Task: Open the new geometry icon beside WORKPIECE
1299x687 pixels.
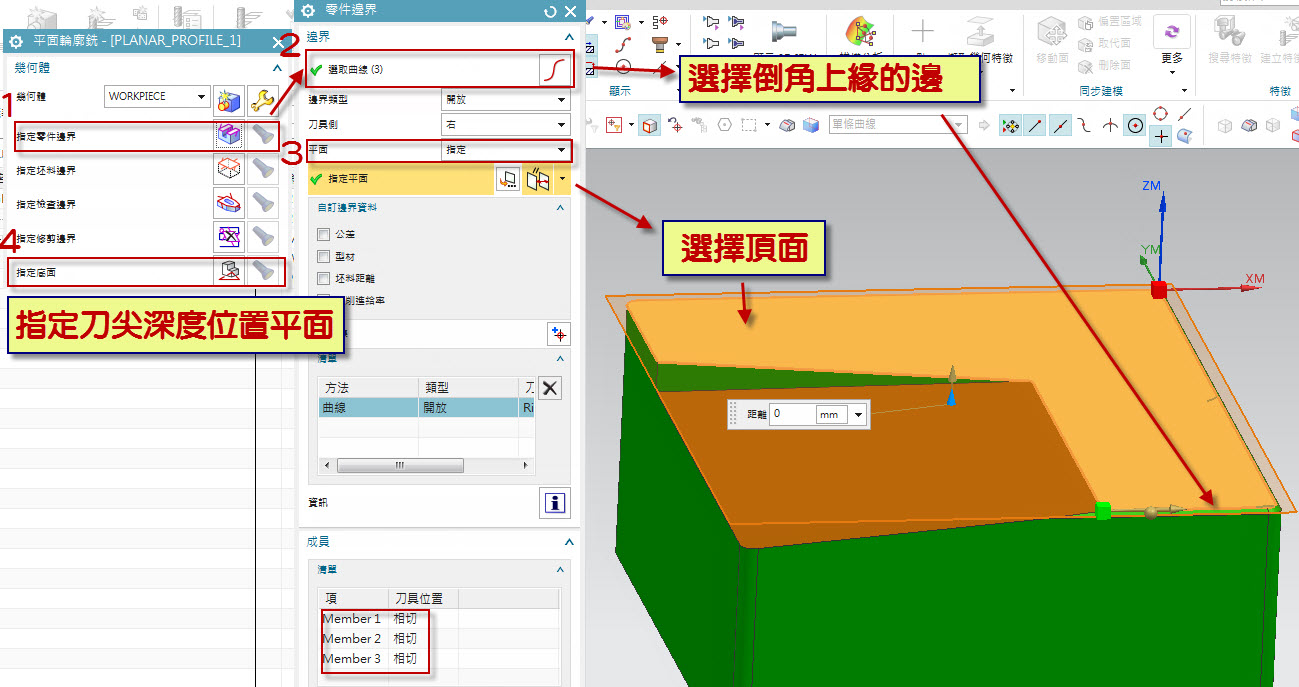Action: pos(229,99)
